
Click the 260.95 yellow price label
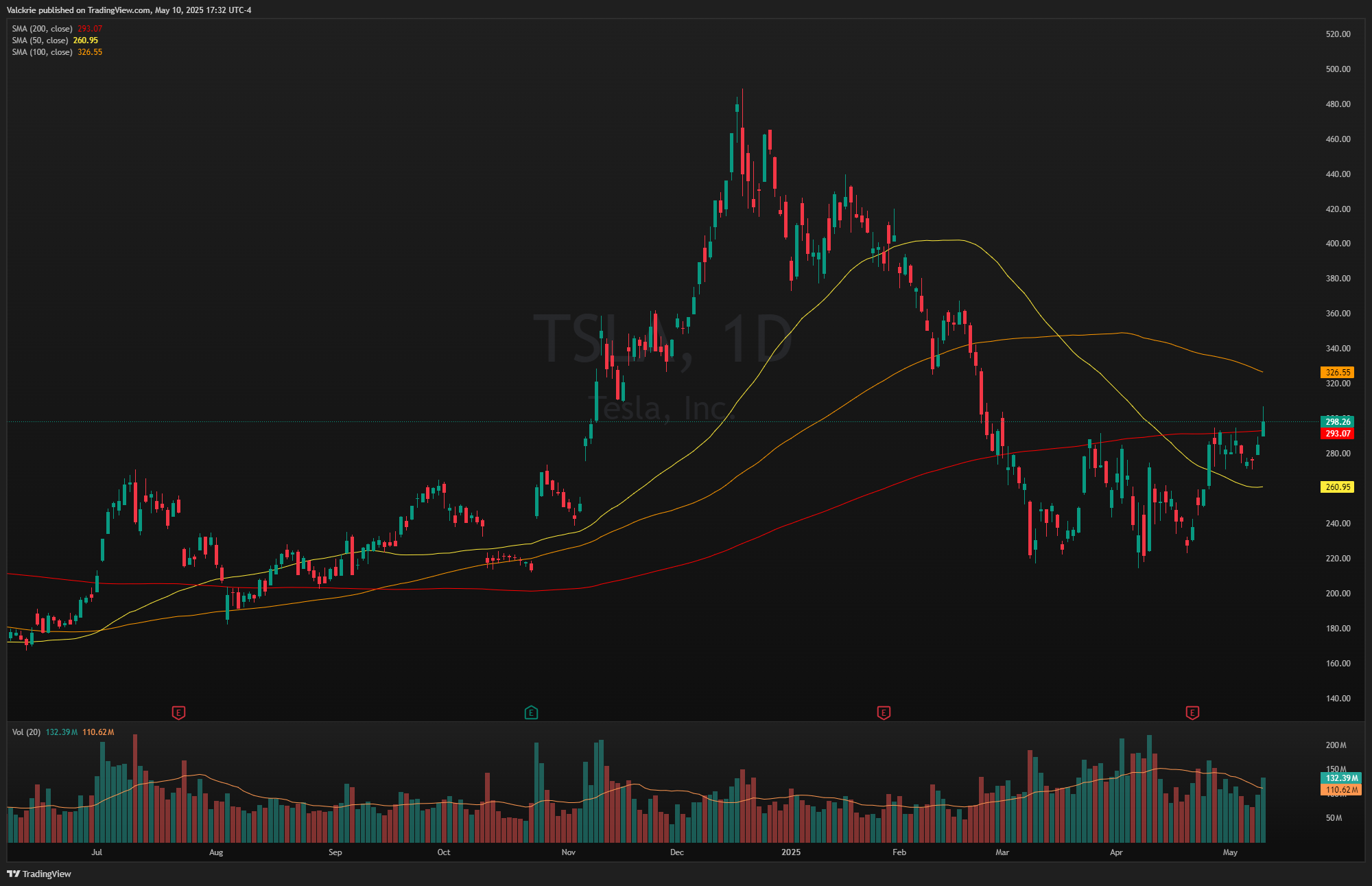1337,487
